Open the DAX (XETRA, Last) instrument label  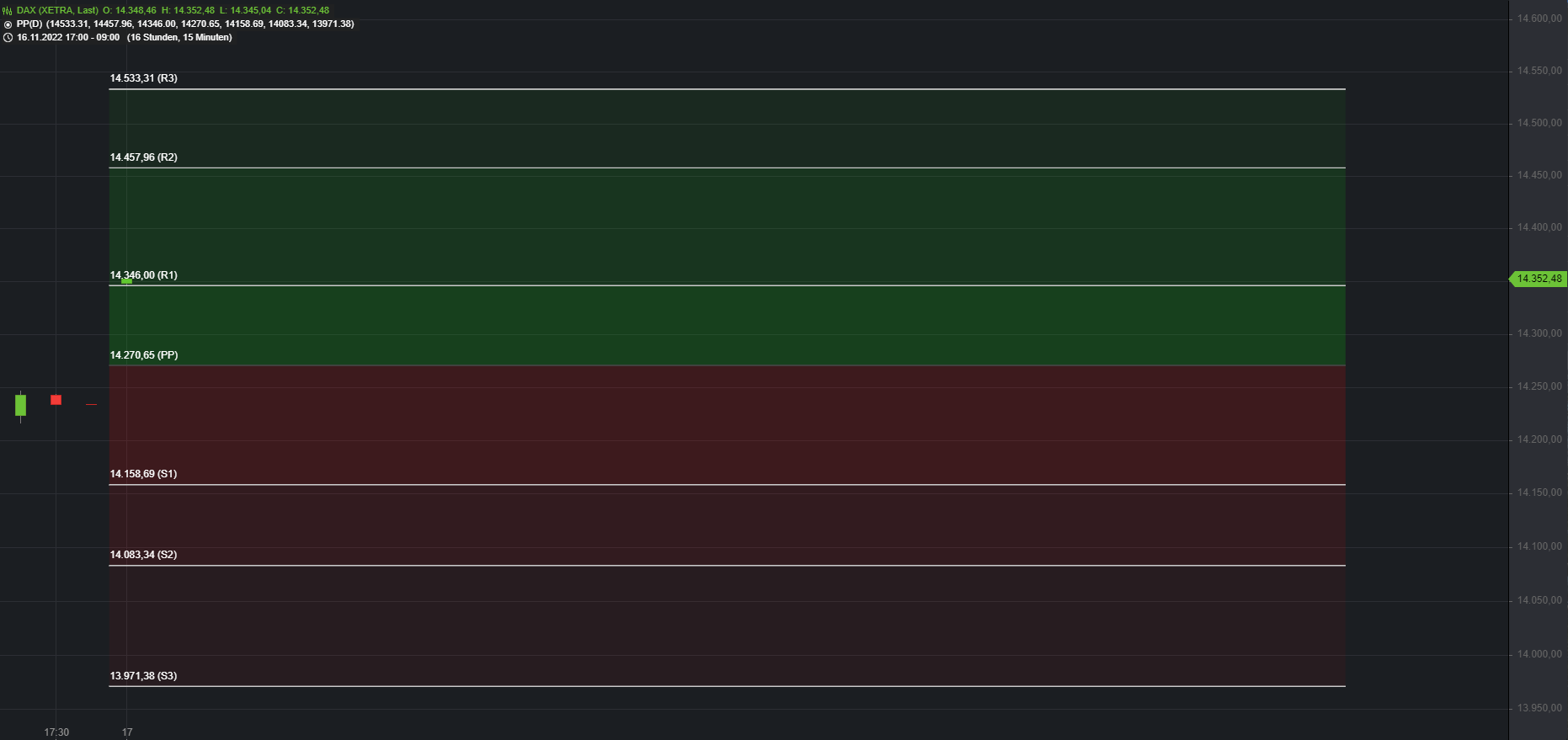[x=57, y=11]
